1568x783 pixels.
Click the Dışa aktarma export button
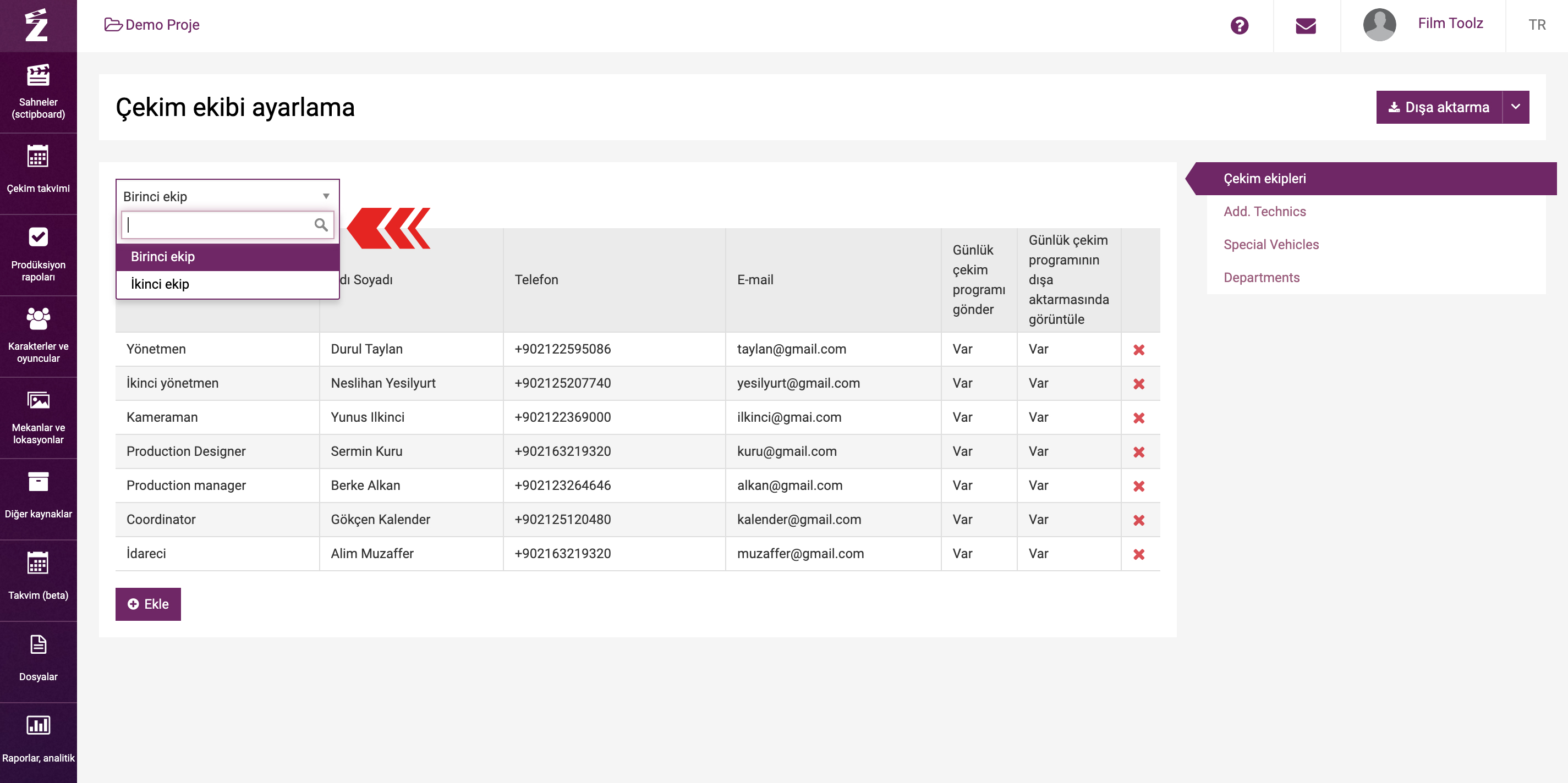[x=1439, y=107]
